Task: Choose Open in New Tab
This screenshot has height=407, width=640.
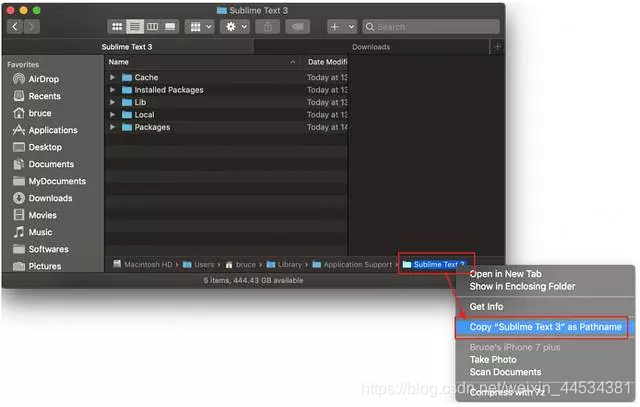Action: pos(505,274)
